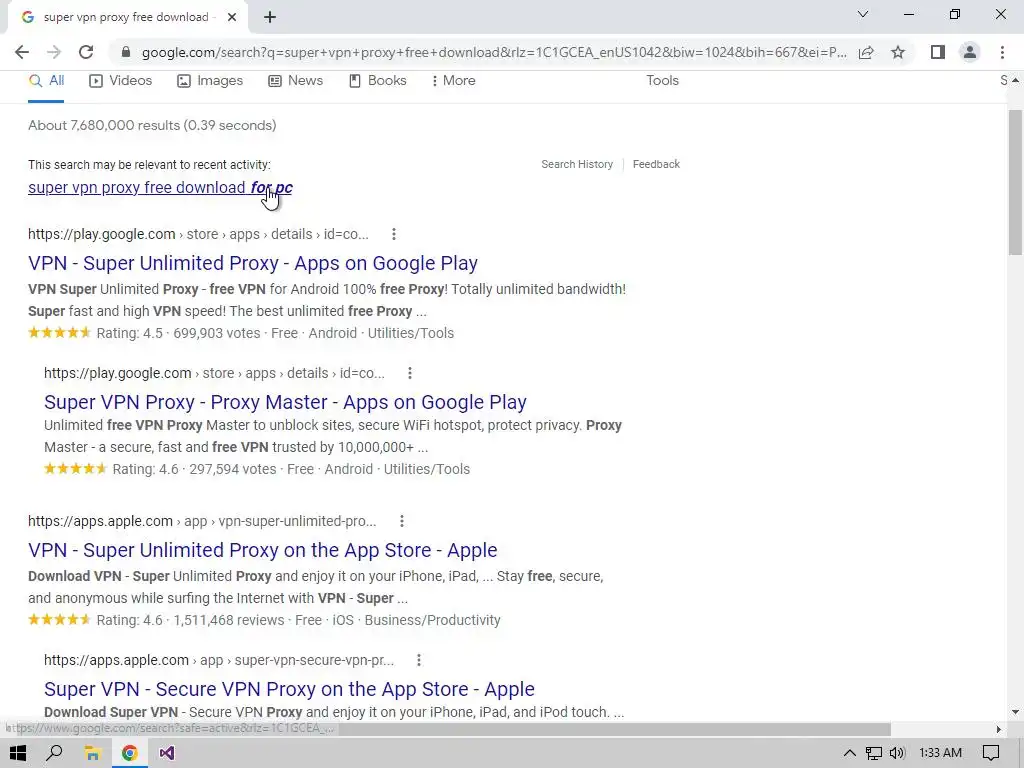The height and width of the screenshot is (768, 1024).
Task: Open the notification center icon
Action: click(991, 753)
